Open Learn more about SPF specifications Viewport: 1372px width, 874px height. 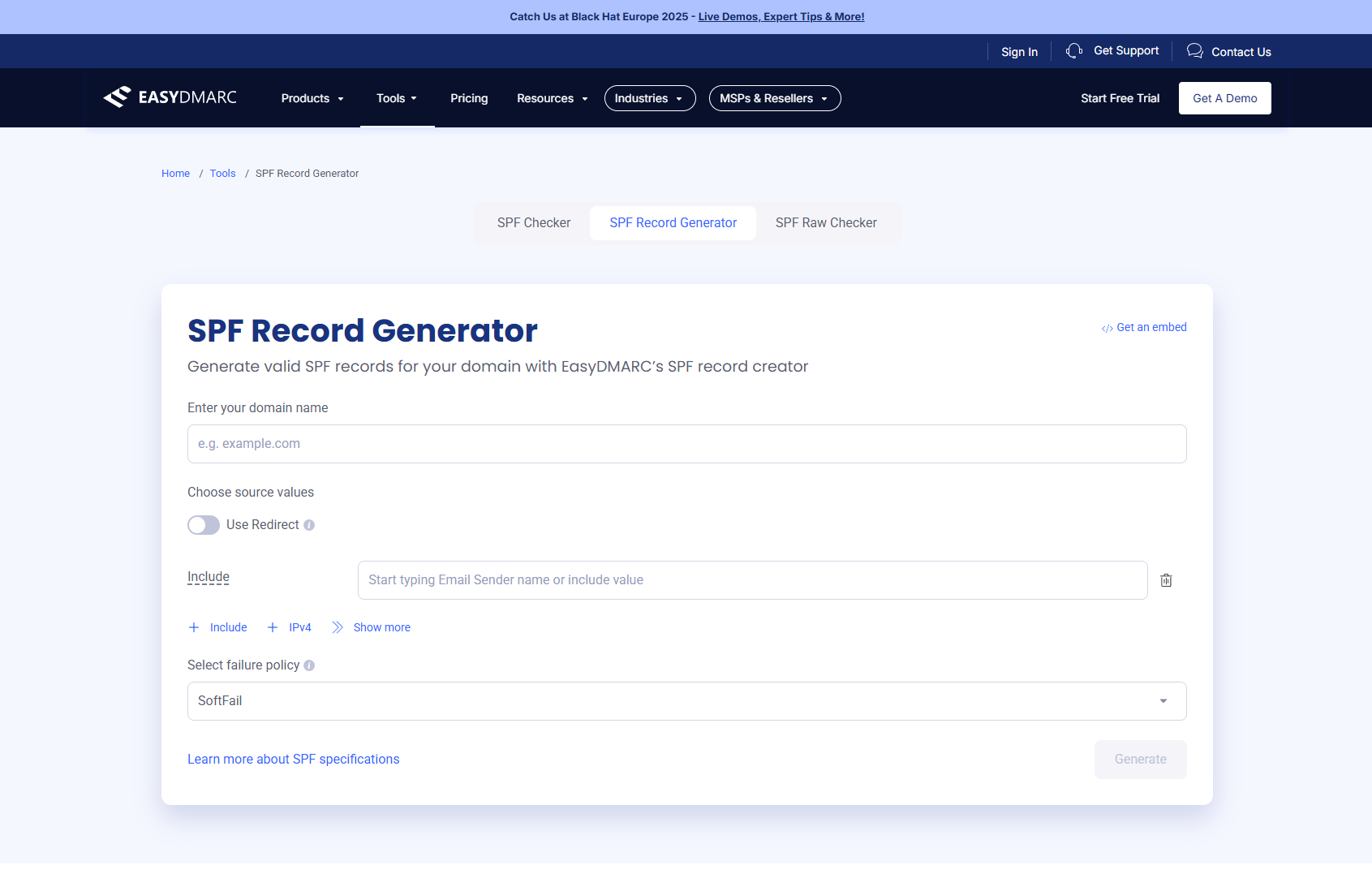(x=293, y=759)
